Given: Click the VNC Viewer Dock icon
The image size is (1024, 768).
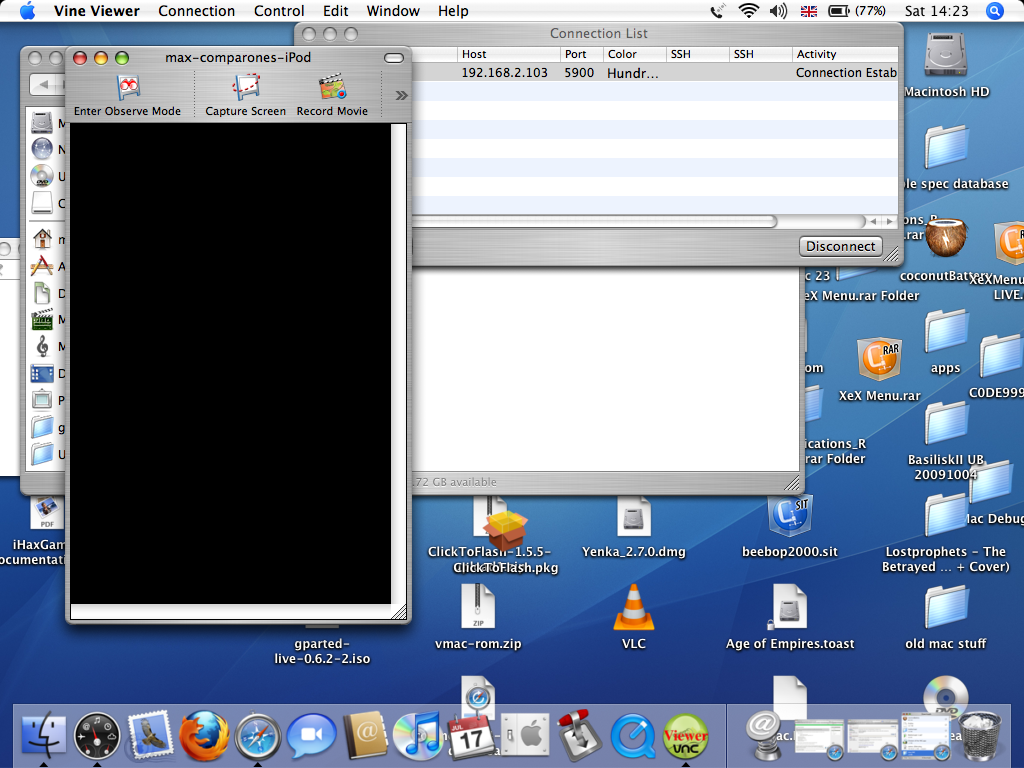Looking at the screenshot, I should 686,736.
